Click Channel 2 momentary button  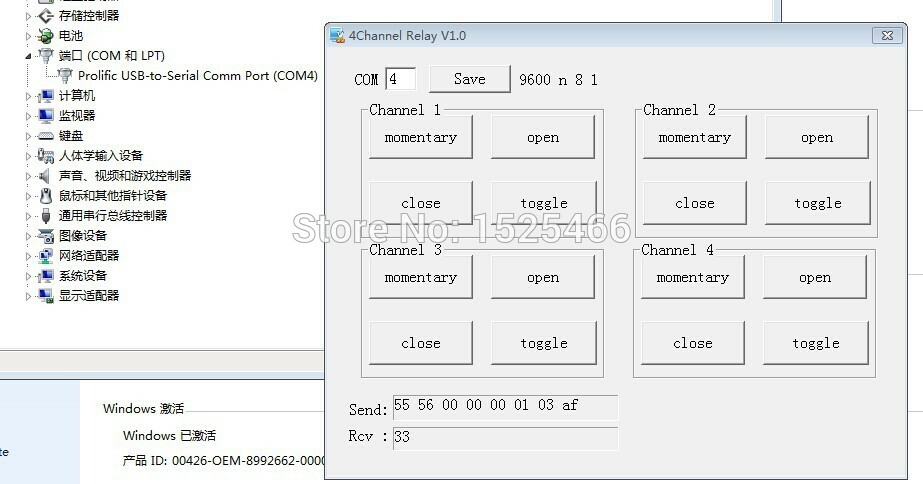[x=695, y=137]
